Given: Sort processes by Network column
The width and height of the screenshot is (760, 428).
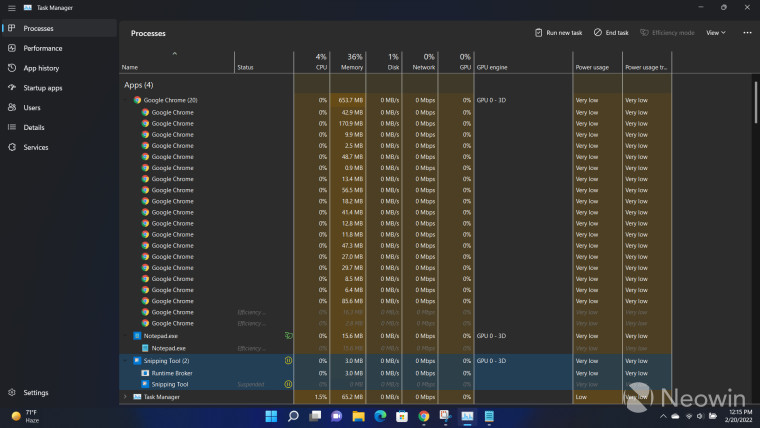Looking at the screenshot, I should coord(420,62).
